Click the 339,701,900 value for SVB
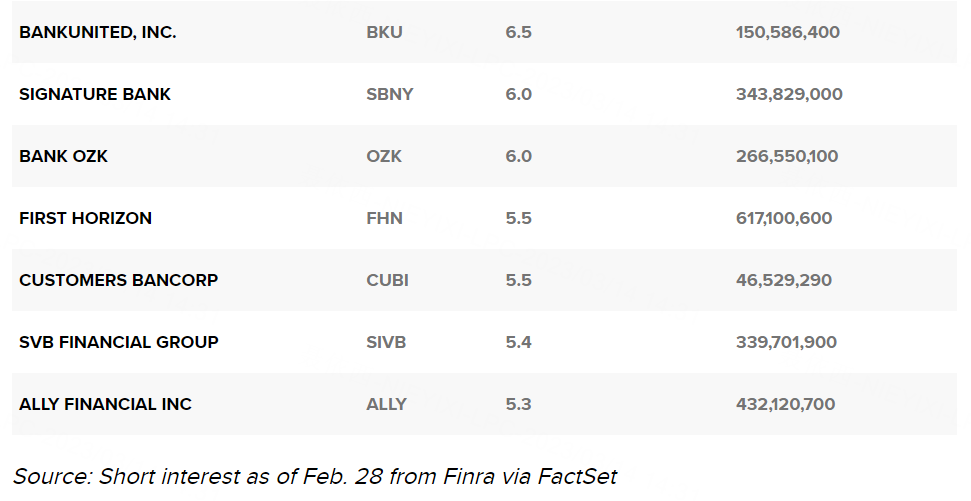Viewport: 971px width, 501px height. (x=786, y=342)
